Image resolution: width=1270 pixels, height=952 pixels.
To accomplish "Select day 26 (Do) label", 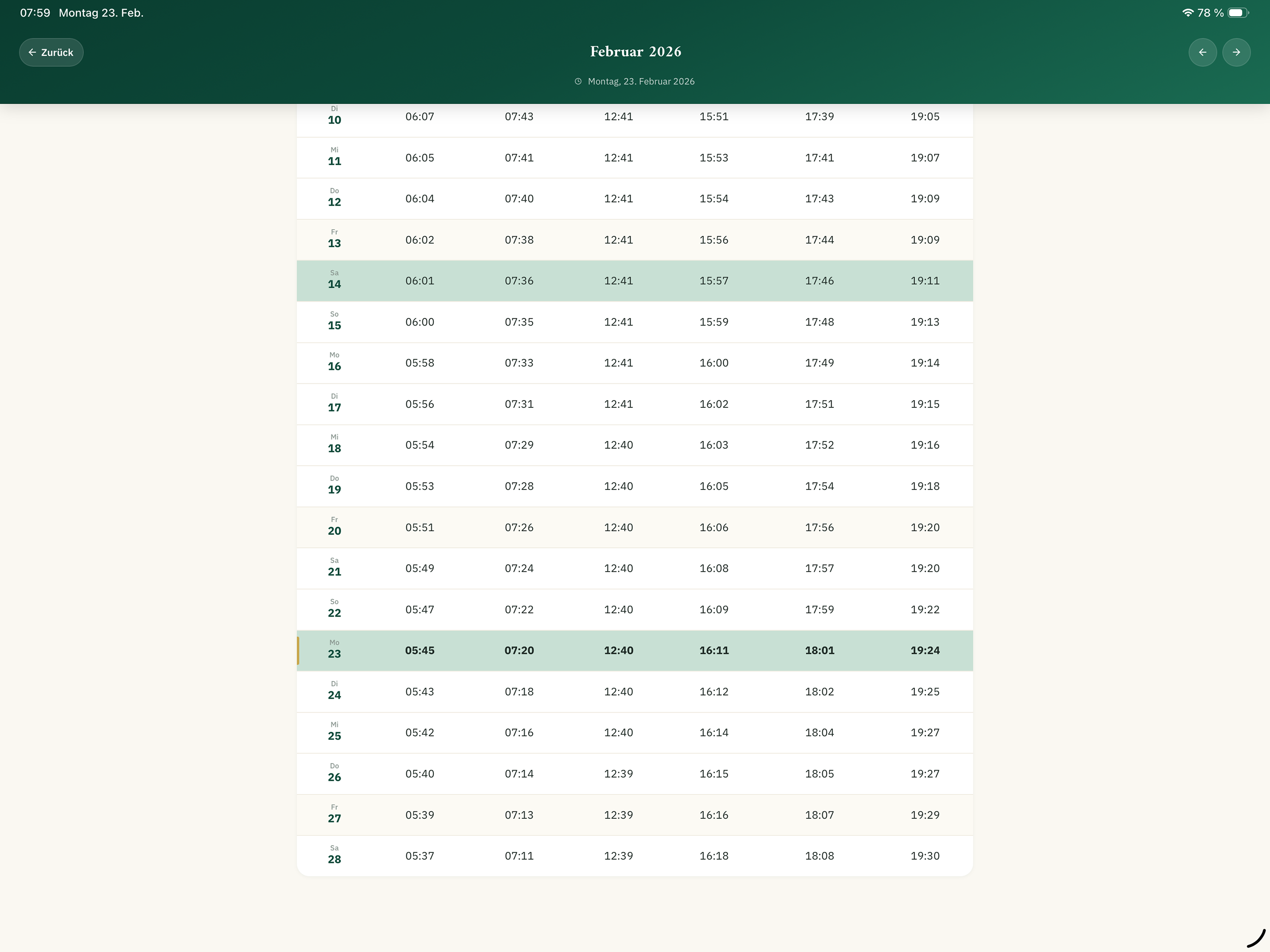I will tap(334, 773).
